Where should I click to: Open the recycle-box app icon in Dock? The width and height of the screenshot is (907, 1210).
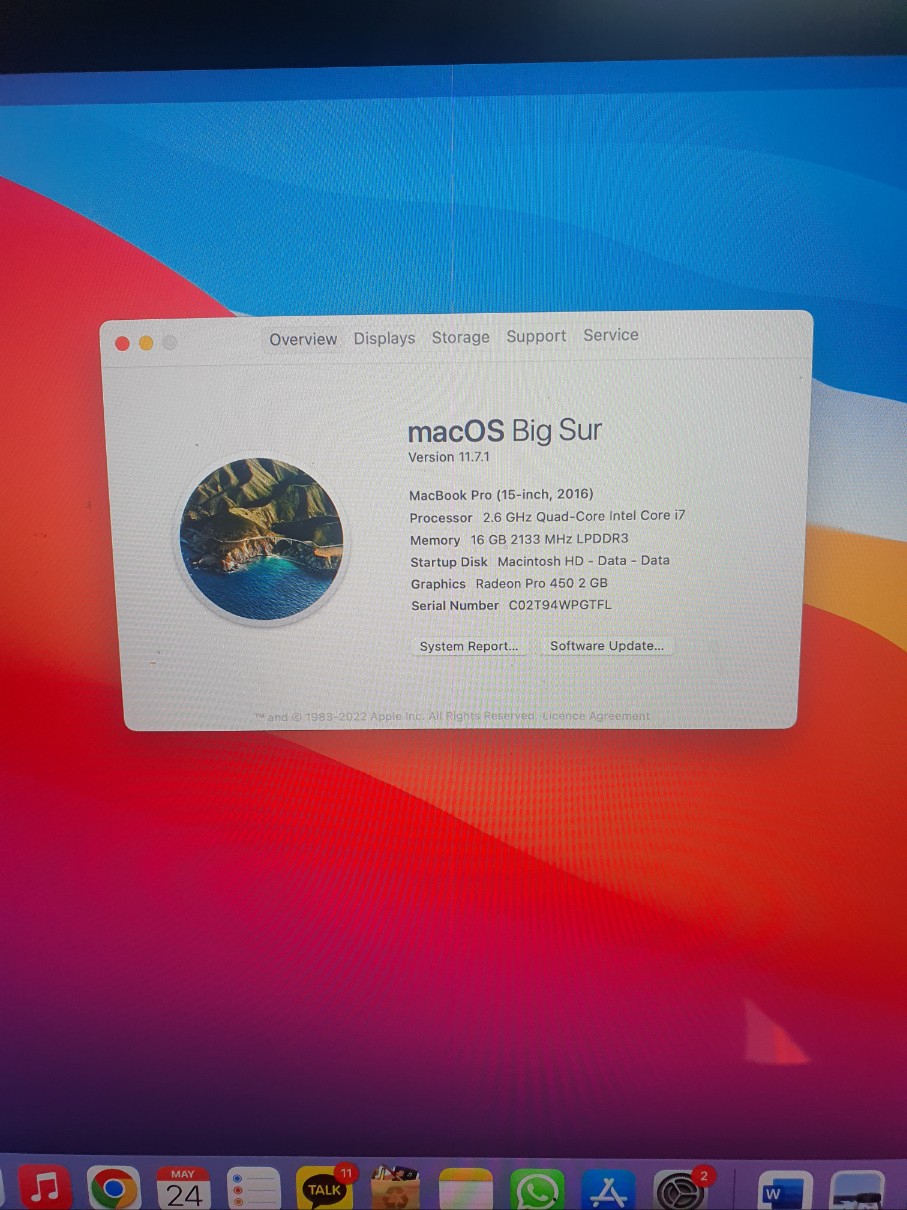(395, 1189)
